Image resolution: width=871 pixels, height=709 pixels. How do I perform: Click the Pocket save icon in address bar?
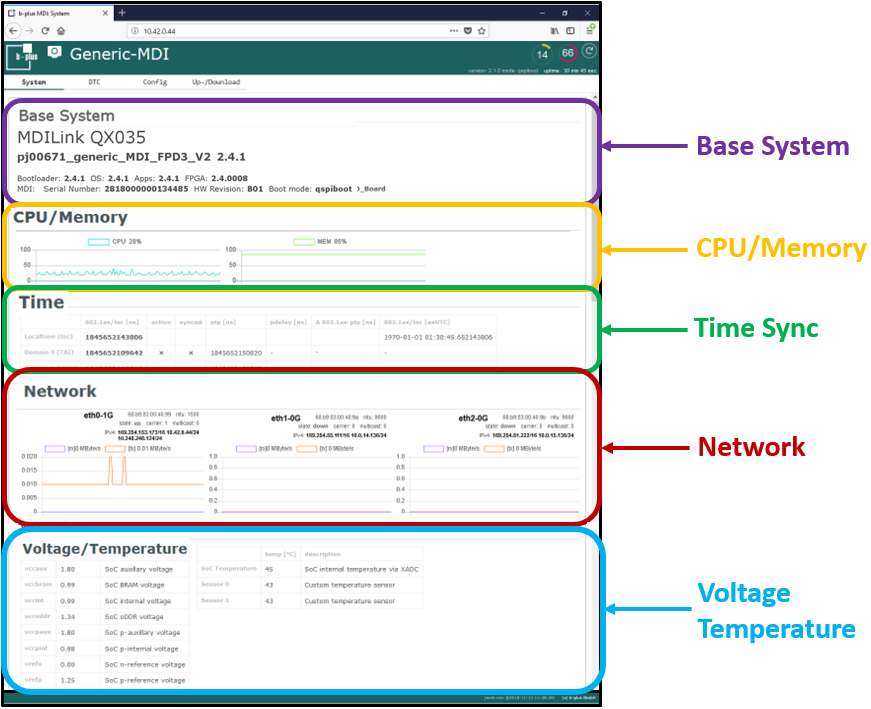468,31
